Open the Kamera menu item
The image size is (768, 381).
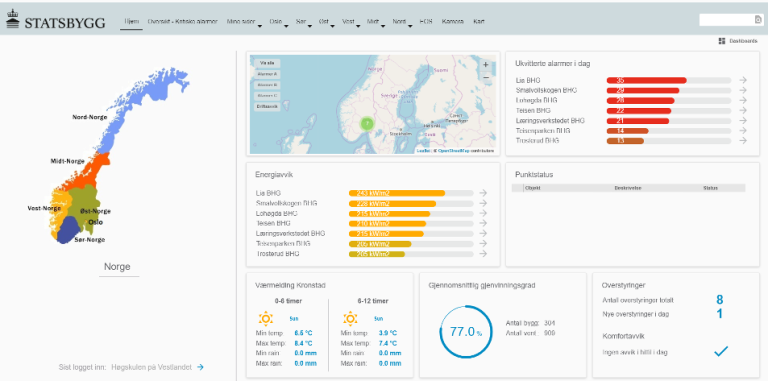(x=453, y=22)
